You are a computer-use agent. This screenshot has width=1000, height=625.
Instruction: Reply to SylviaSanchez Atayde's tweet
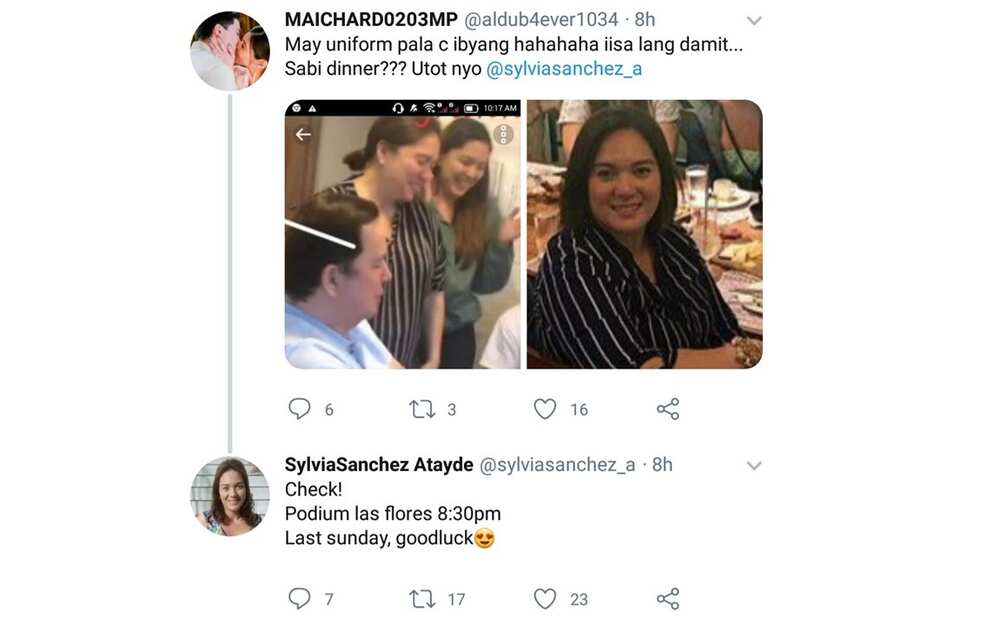(299, 598)
